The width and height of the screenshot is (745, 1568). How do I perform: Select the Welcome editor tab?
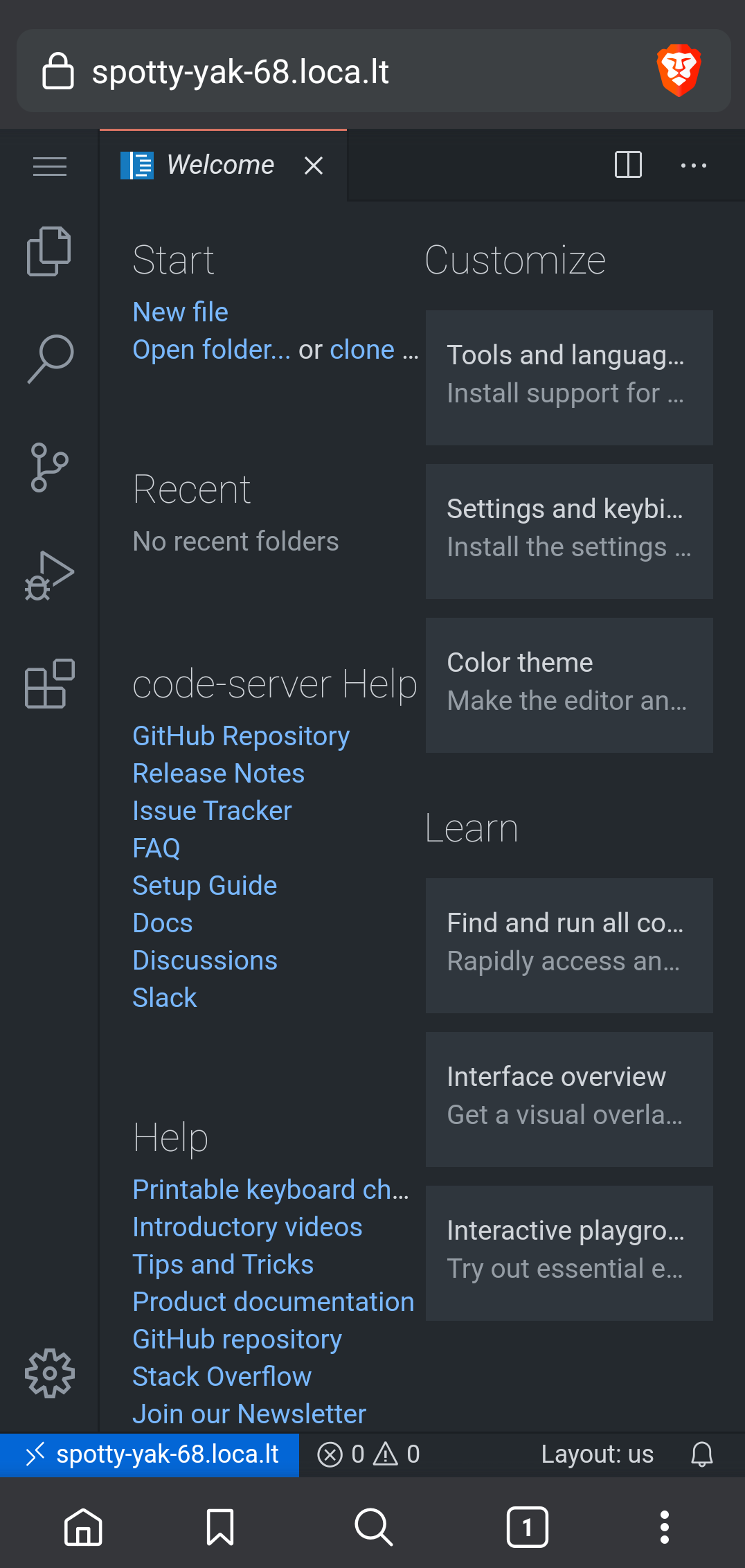pos(223,166)
